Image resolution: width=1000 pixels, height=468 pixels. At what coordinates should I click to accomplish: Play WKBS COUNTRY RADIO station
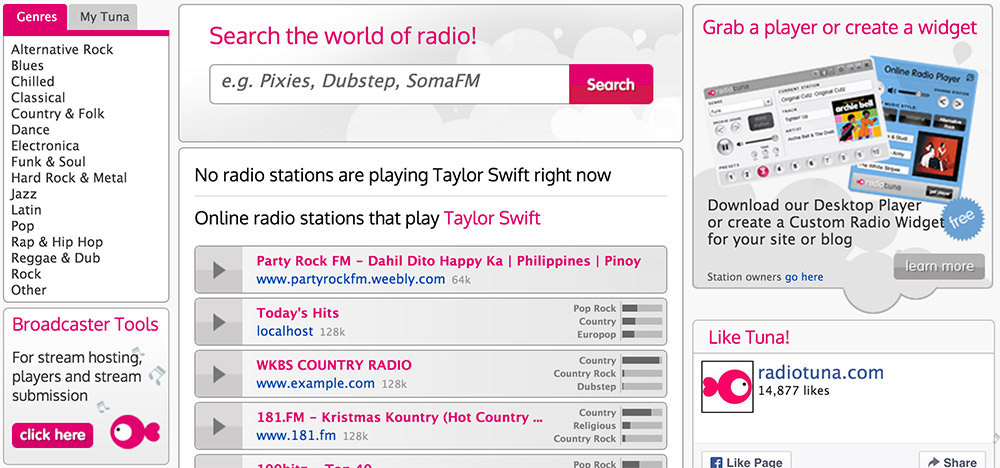pyautogui.click(x=219, y=374)
